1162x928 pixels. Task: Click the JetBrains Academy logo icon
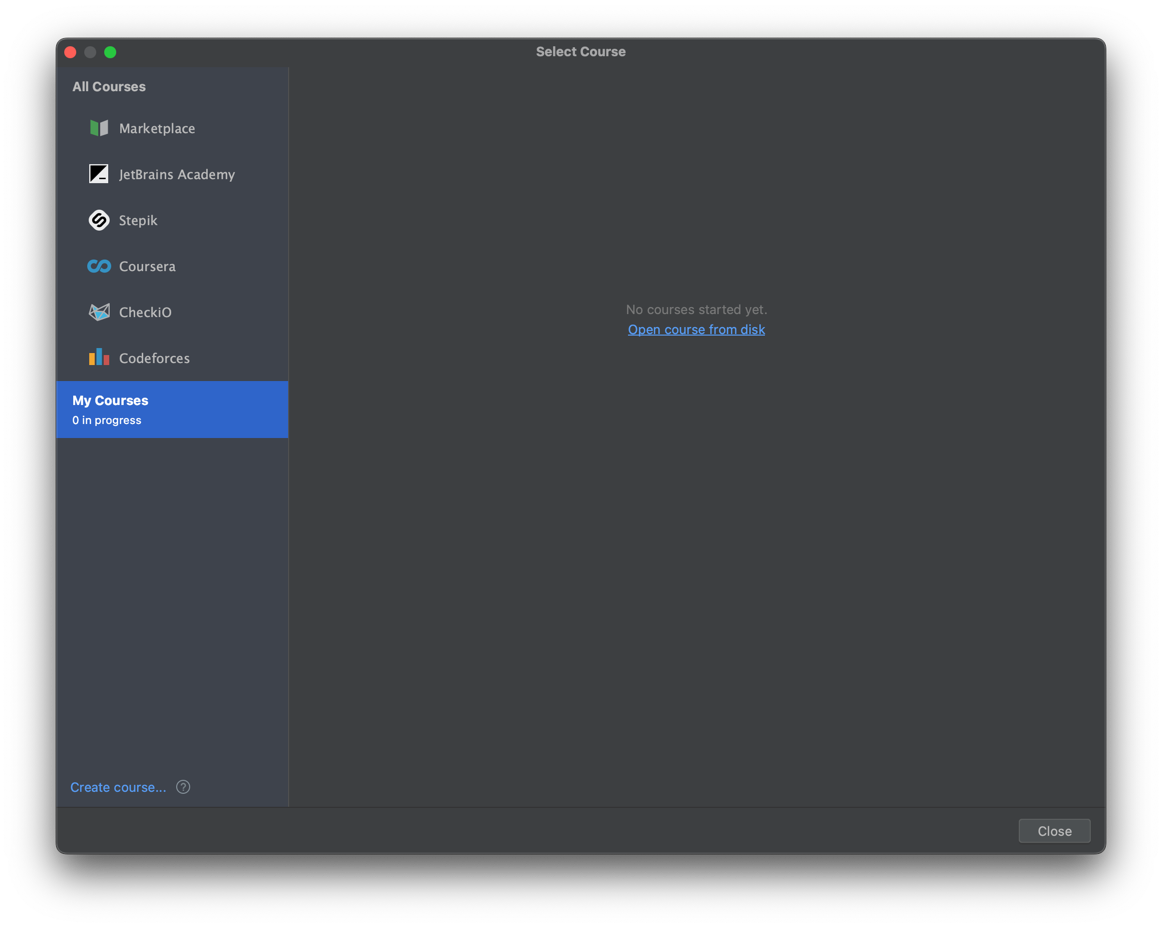tap(99, 174)
